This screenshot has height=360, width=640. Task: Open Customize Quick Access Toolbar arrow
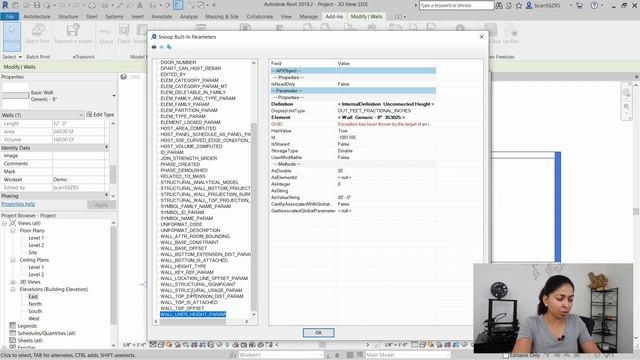215,5
